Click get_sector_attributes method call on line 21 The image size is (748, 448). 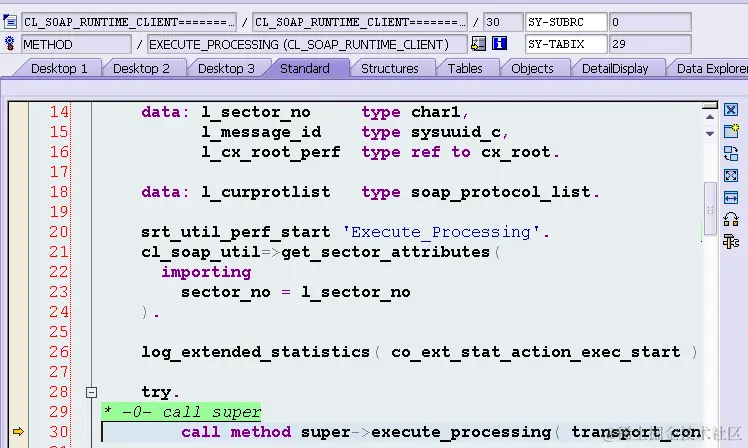[x=385, y=252]
